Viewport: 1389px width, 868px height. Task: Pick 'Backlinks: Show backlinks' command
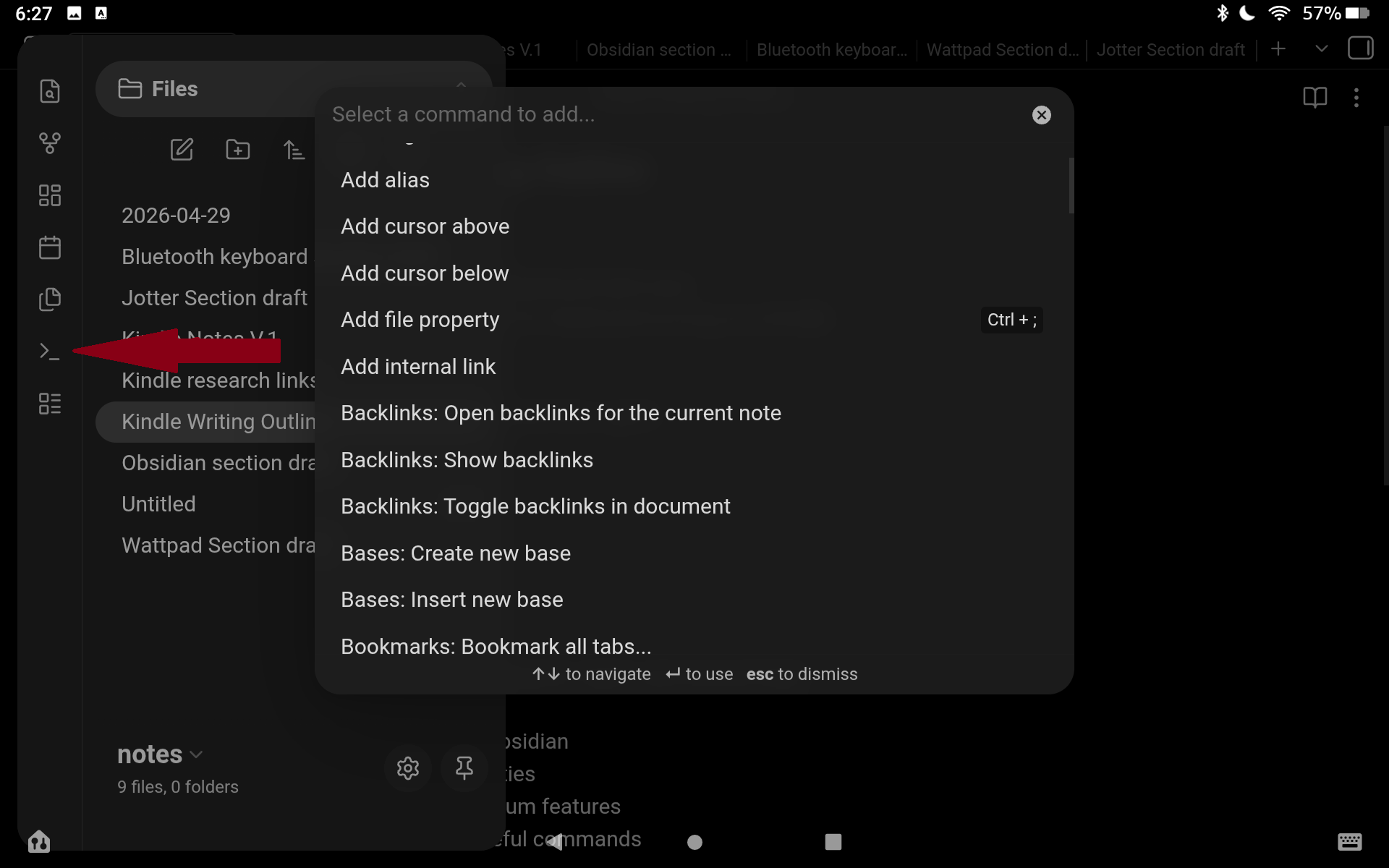tap(693, 460)
